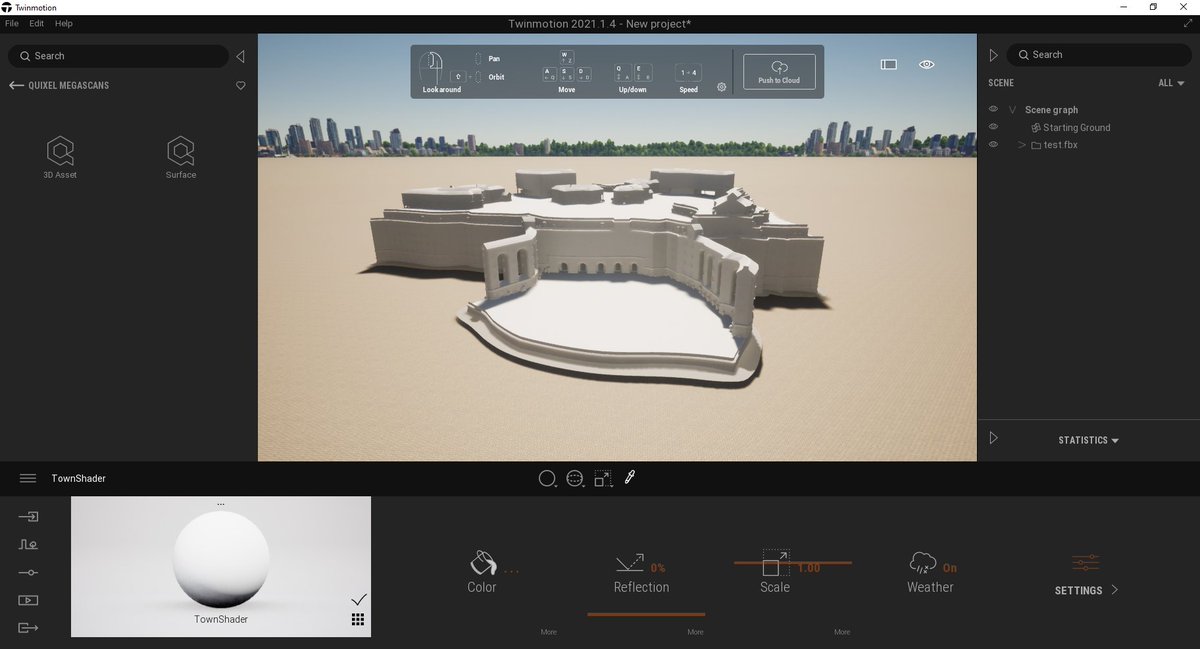This screenshot has width=1200, height=649.
Task: Click the TownShader material preview sphere
Action: pyautogui.click(x=221, y=558)
